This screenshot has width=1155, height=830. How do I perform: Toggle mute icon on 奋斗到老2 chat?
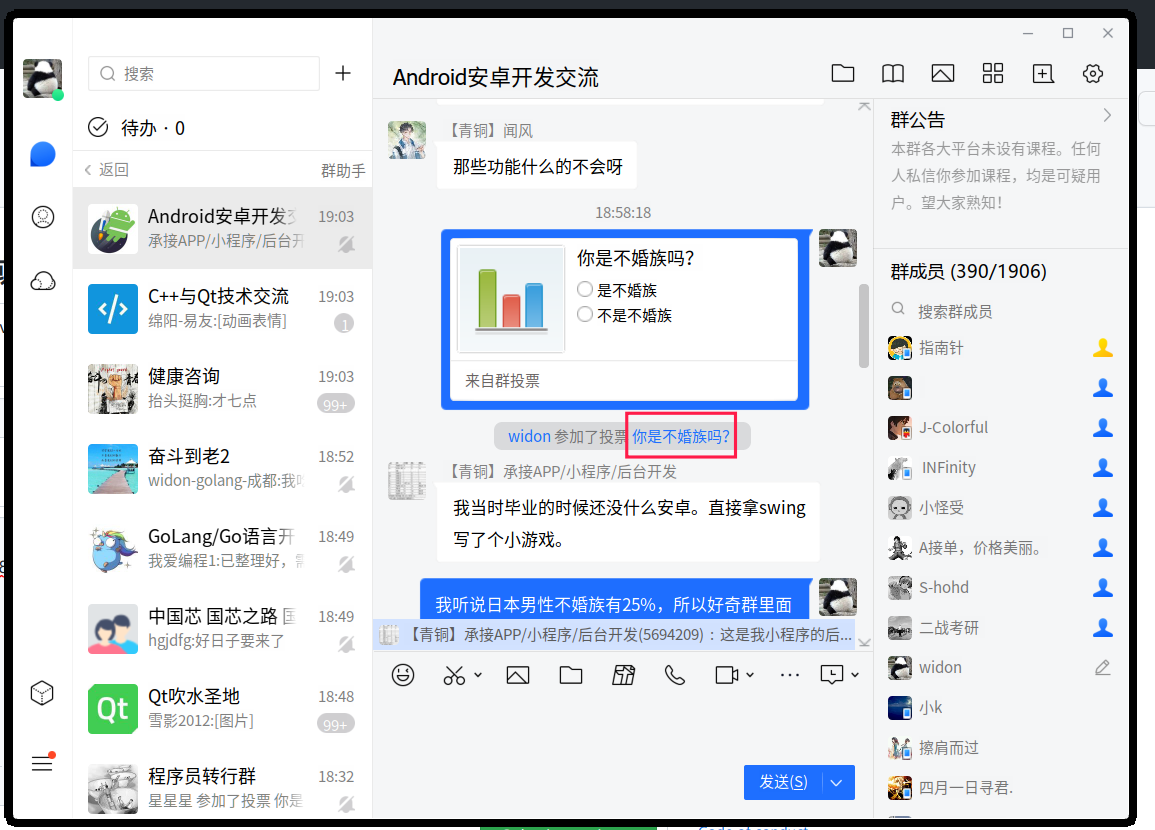tap(346, 484)
